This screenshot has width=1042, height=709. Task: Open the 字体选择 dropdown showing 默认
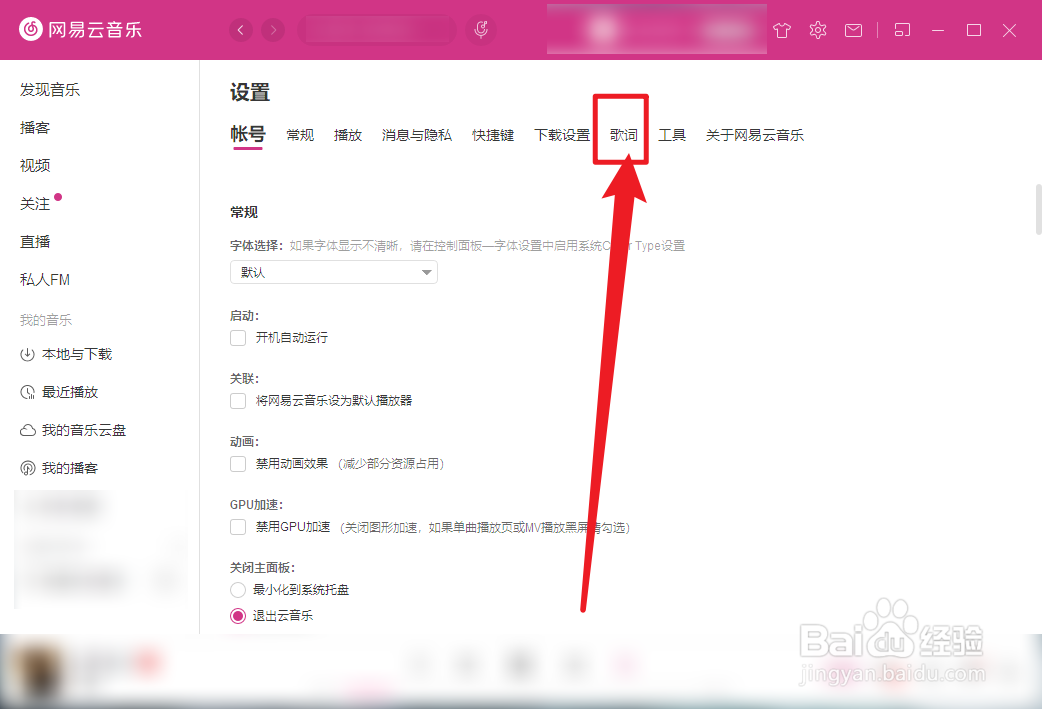coord(334,272)
